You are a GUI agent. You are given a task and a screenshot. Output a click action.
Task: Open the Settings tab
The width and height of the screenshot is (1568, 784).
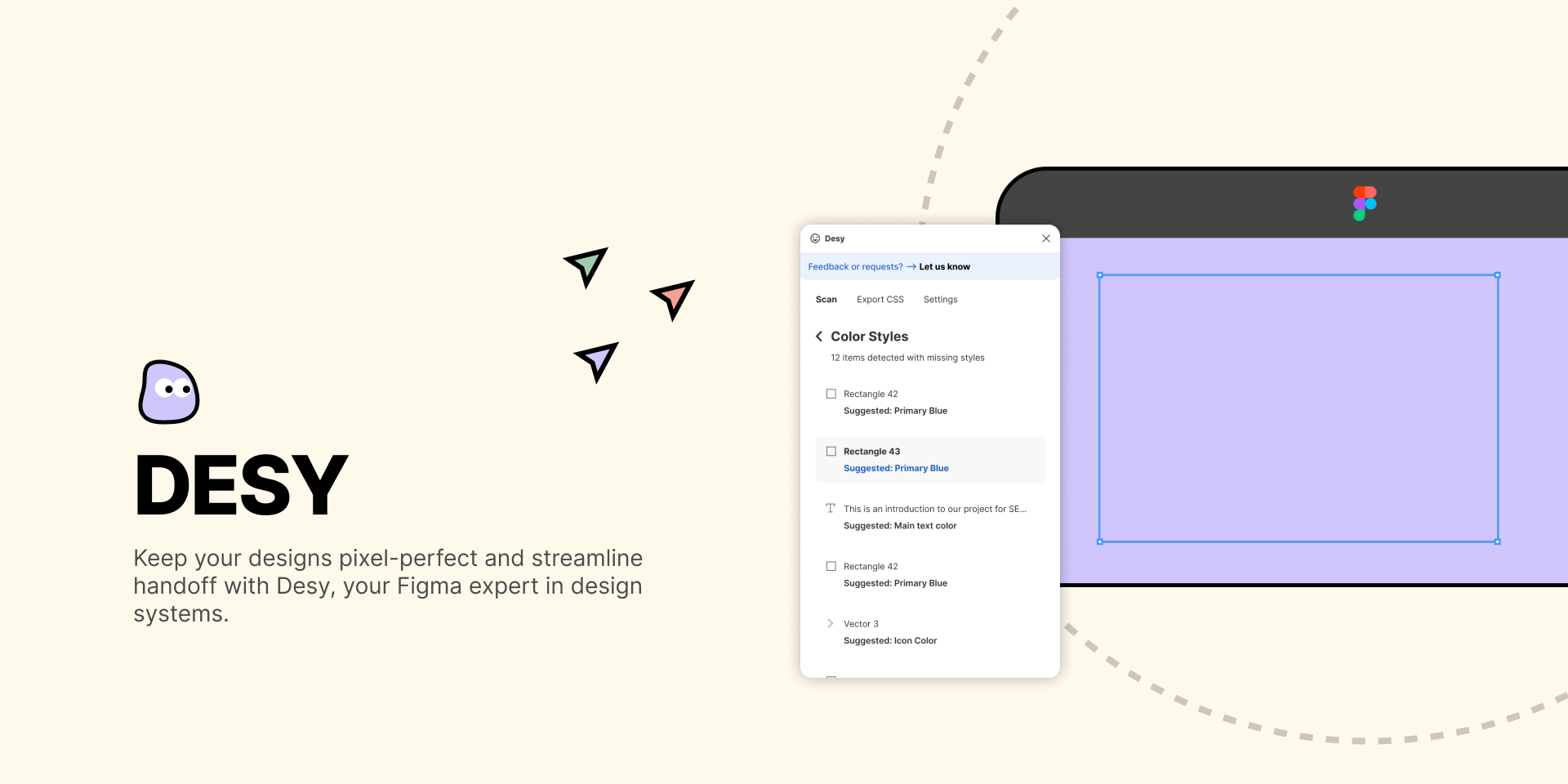pos(941,300)
